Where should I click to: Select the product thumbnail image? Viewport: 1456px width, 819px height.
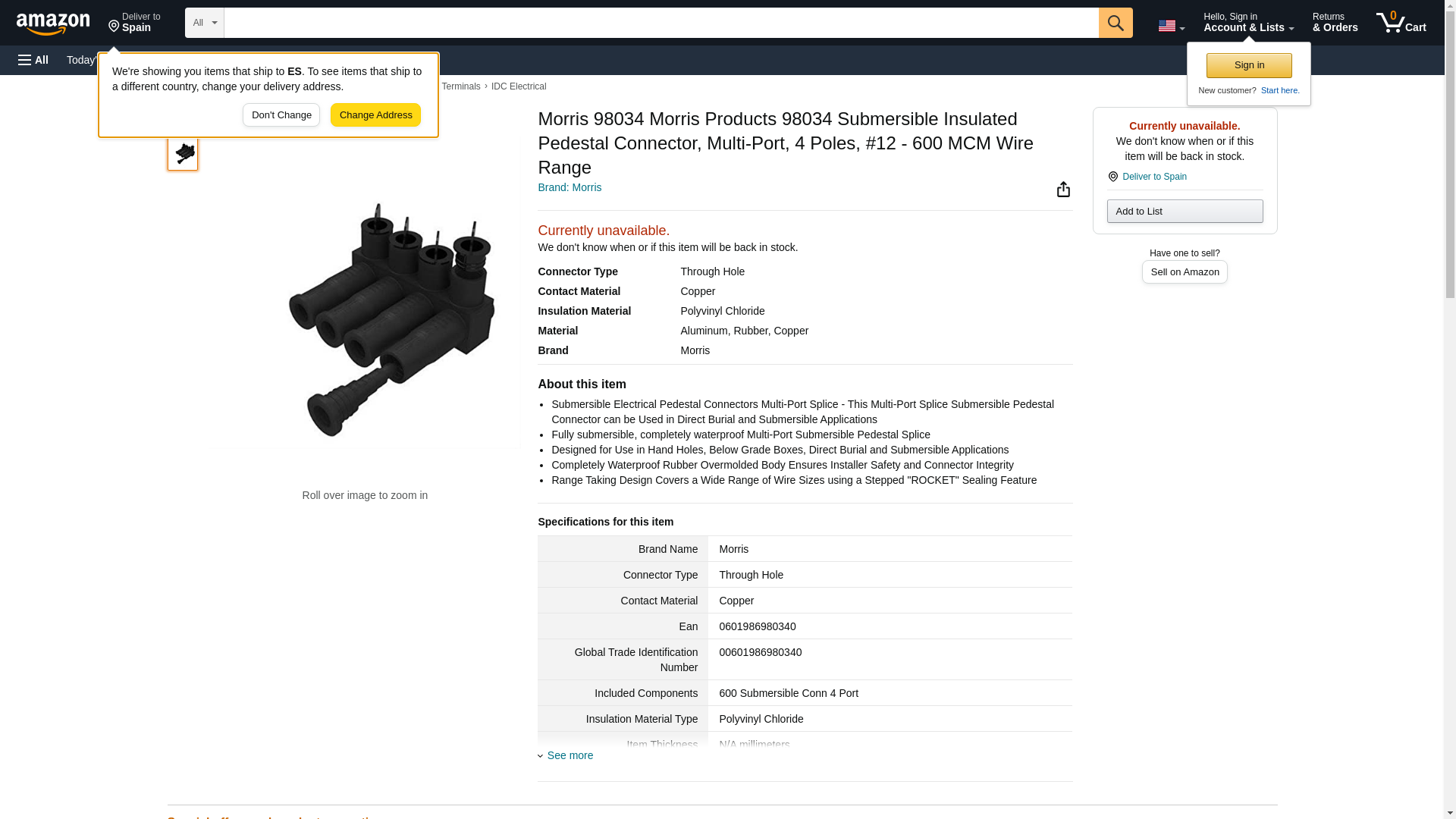point(183,154)
